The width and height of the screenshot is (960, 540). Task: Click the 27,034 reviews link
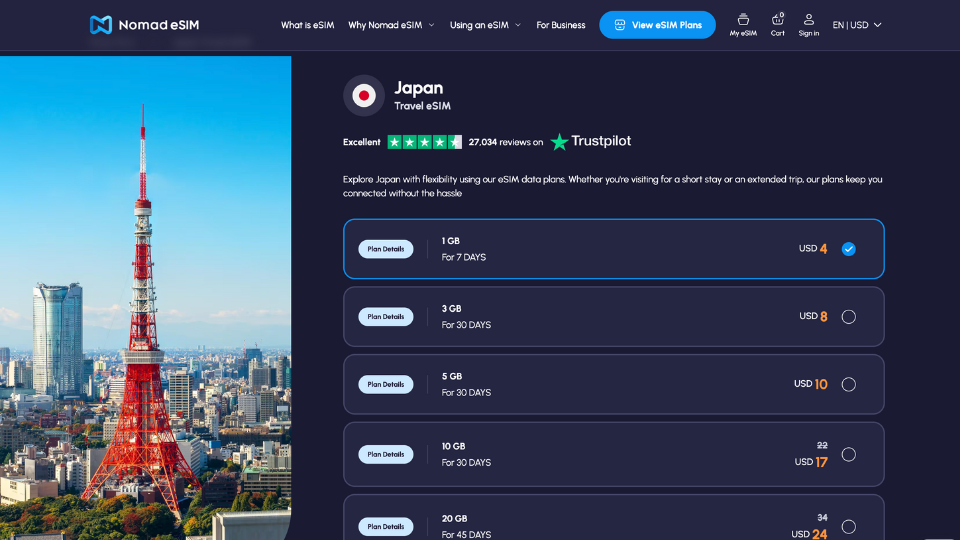(505, 142)
